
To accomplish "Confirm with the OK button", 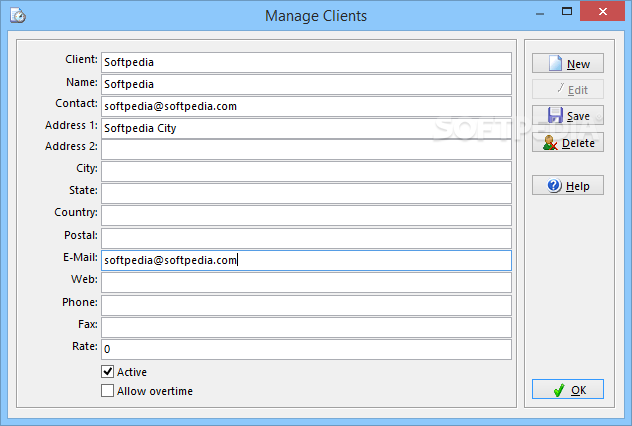I will click(568, 389).
